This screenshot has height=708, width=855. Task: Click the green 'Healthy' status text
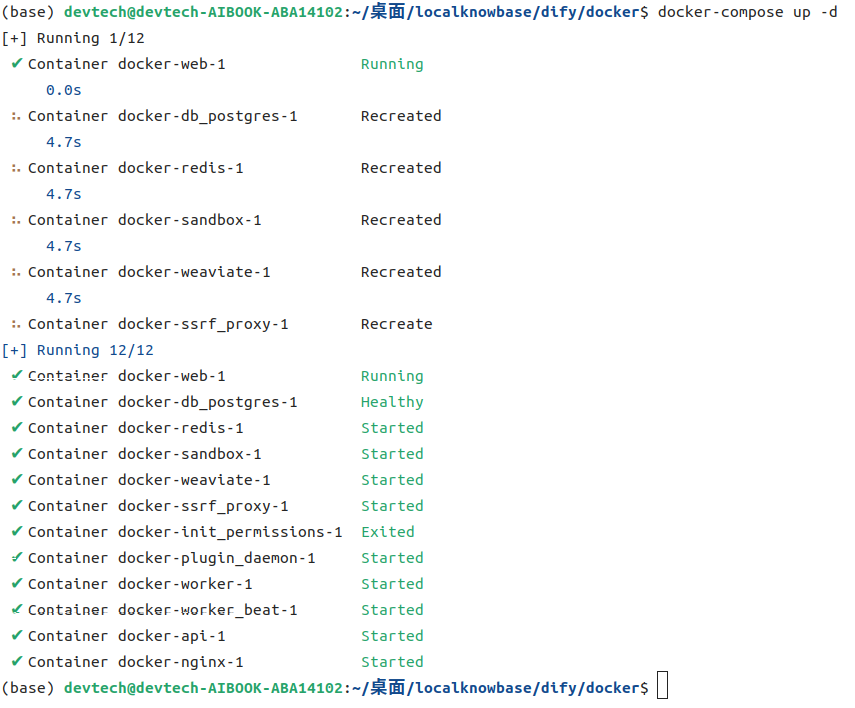[392, 403]
